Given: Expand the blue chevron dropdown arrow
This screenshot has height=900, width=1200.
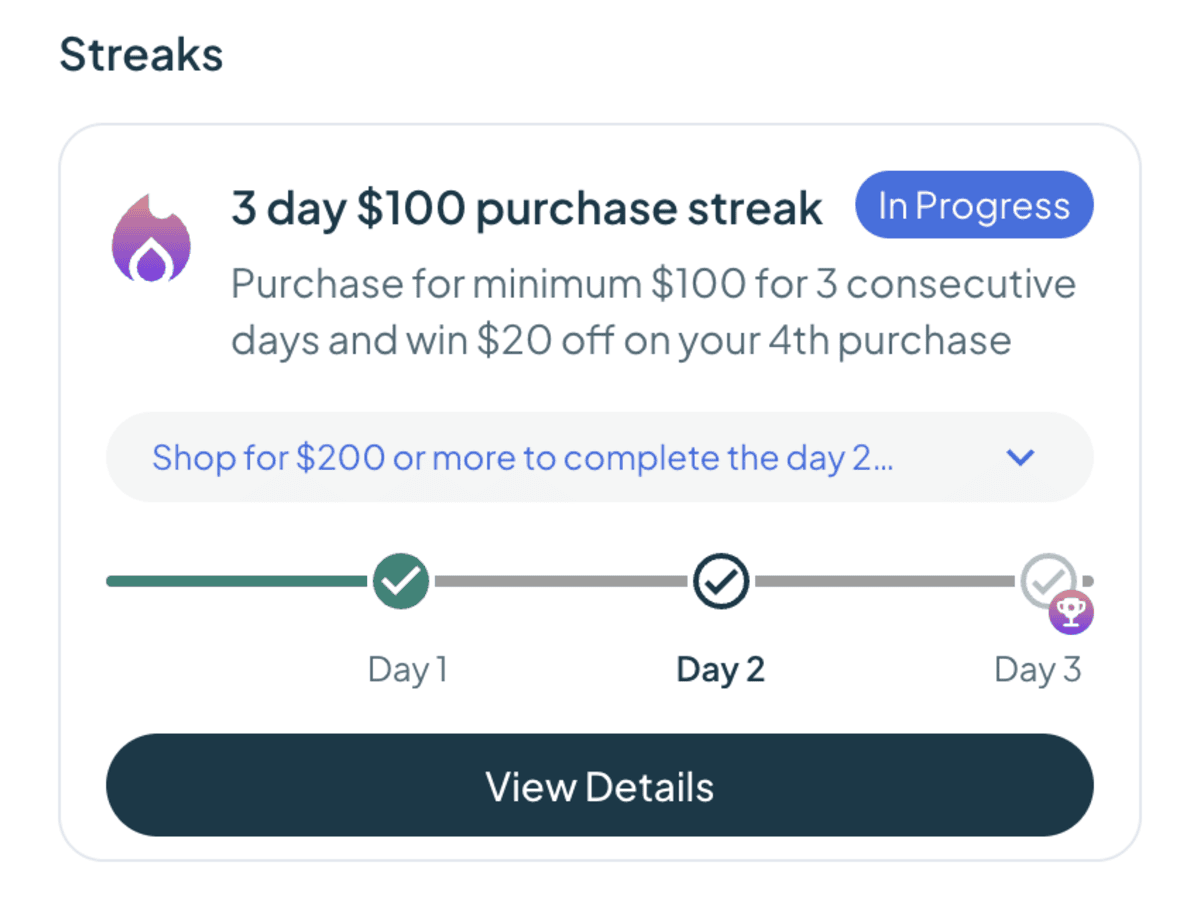Looking at the screenshot, I should (1020, 458).
